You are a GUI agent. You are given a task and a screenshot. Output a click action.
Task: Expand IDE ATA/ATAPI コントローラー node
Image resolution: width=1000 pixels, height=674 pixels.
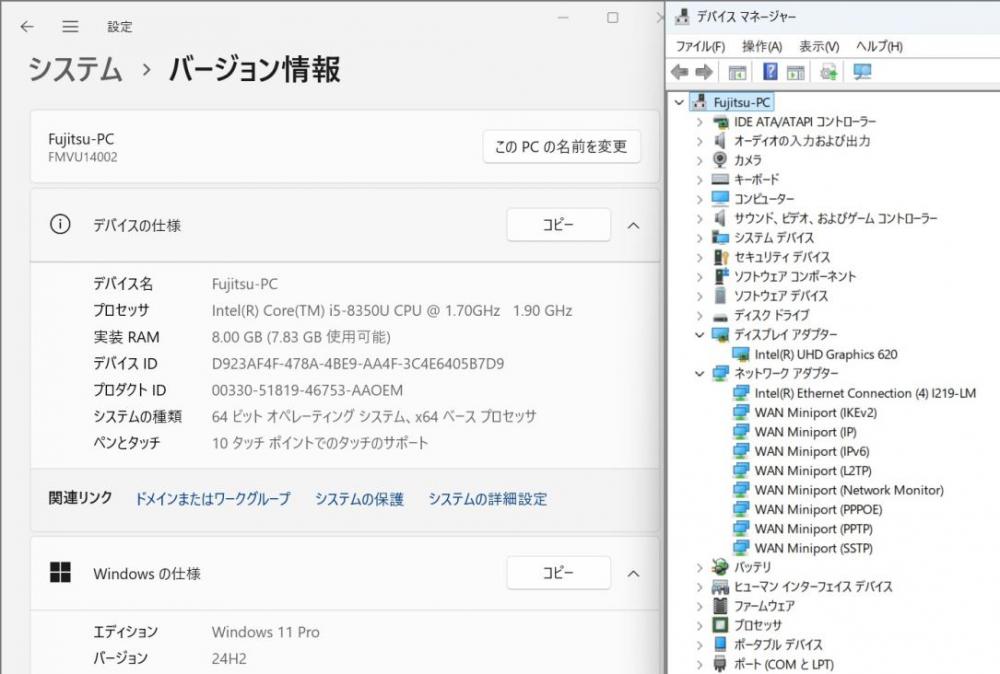click(700, 122)
